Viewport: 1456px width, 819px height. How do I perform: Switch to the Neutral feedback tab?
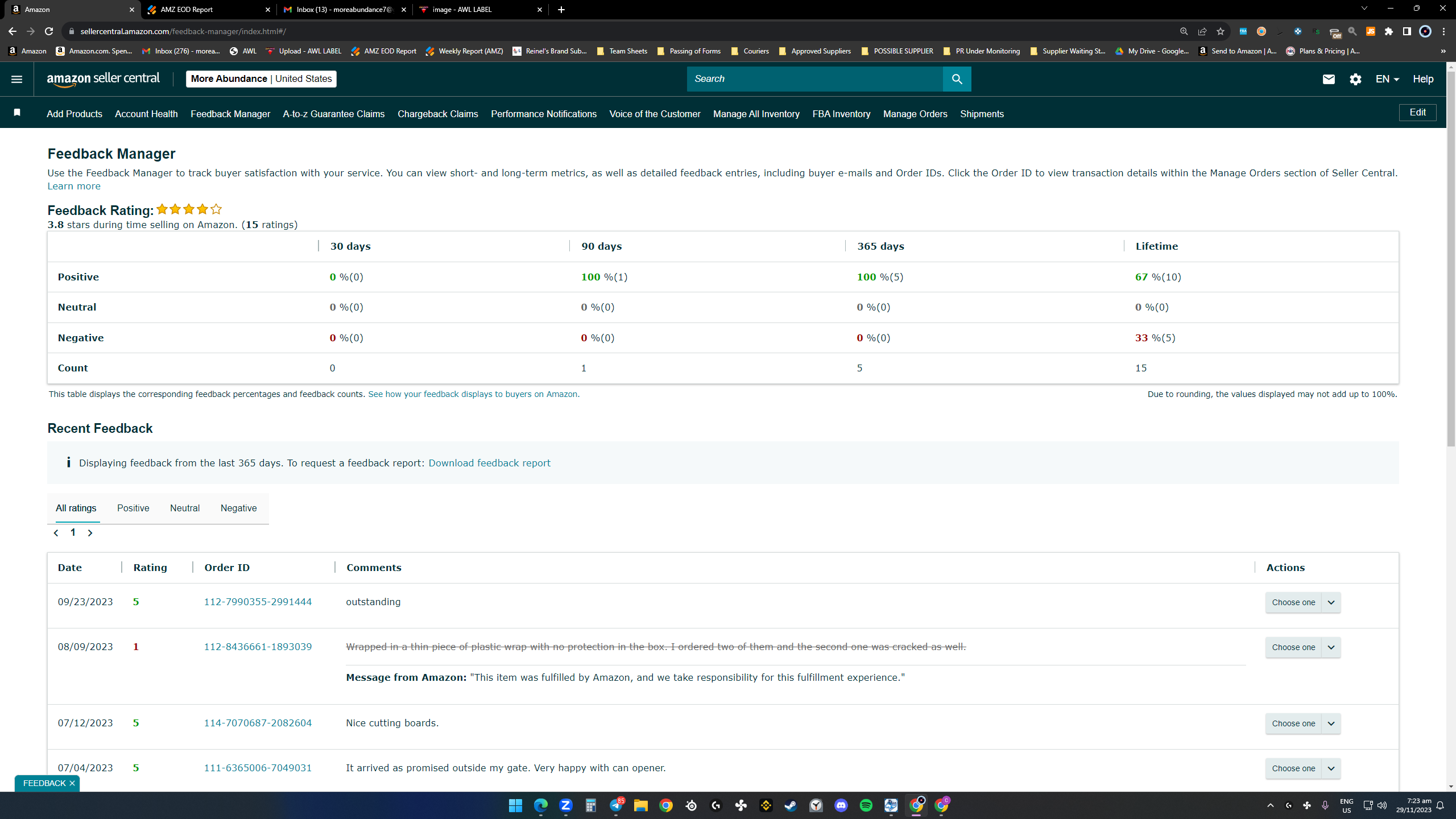(x=185, y=508)
